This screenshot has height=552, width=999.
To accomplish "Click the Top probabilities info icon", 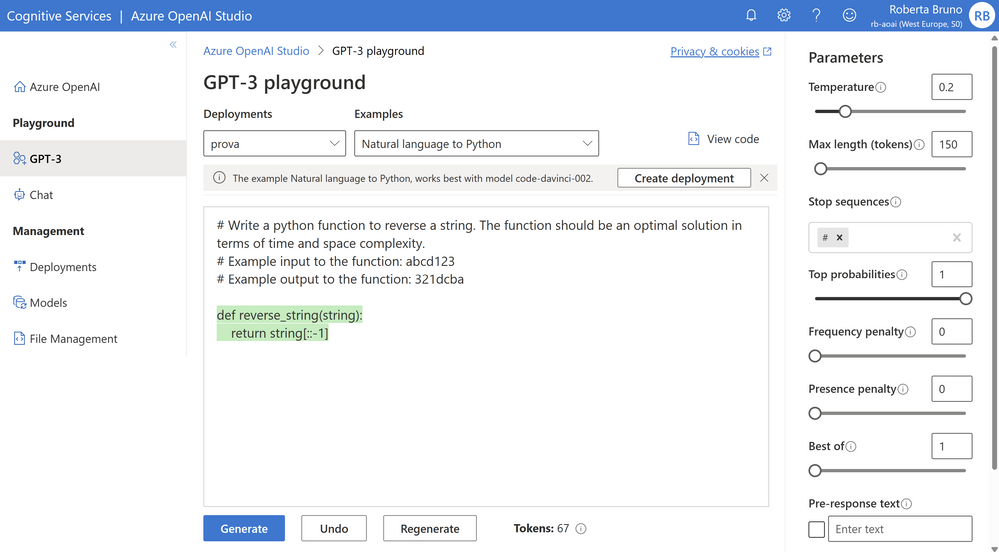I will point(902,275).
